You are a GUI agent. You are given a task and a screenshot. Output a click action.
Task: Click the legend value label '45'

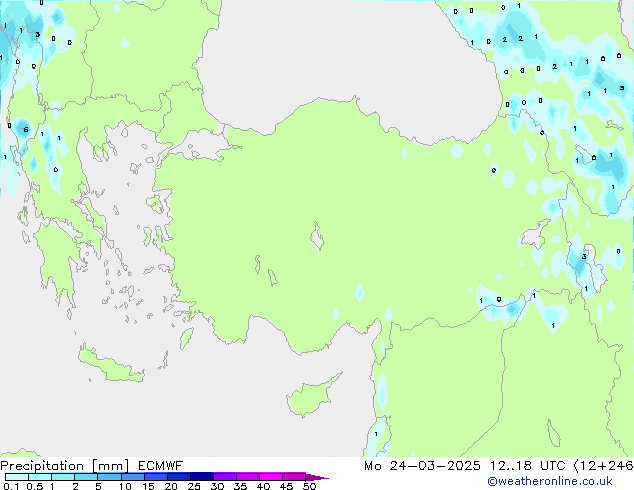click(x=286, y=486)
